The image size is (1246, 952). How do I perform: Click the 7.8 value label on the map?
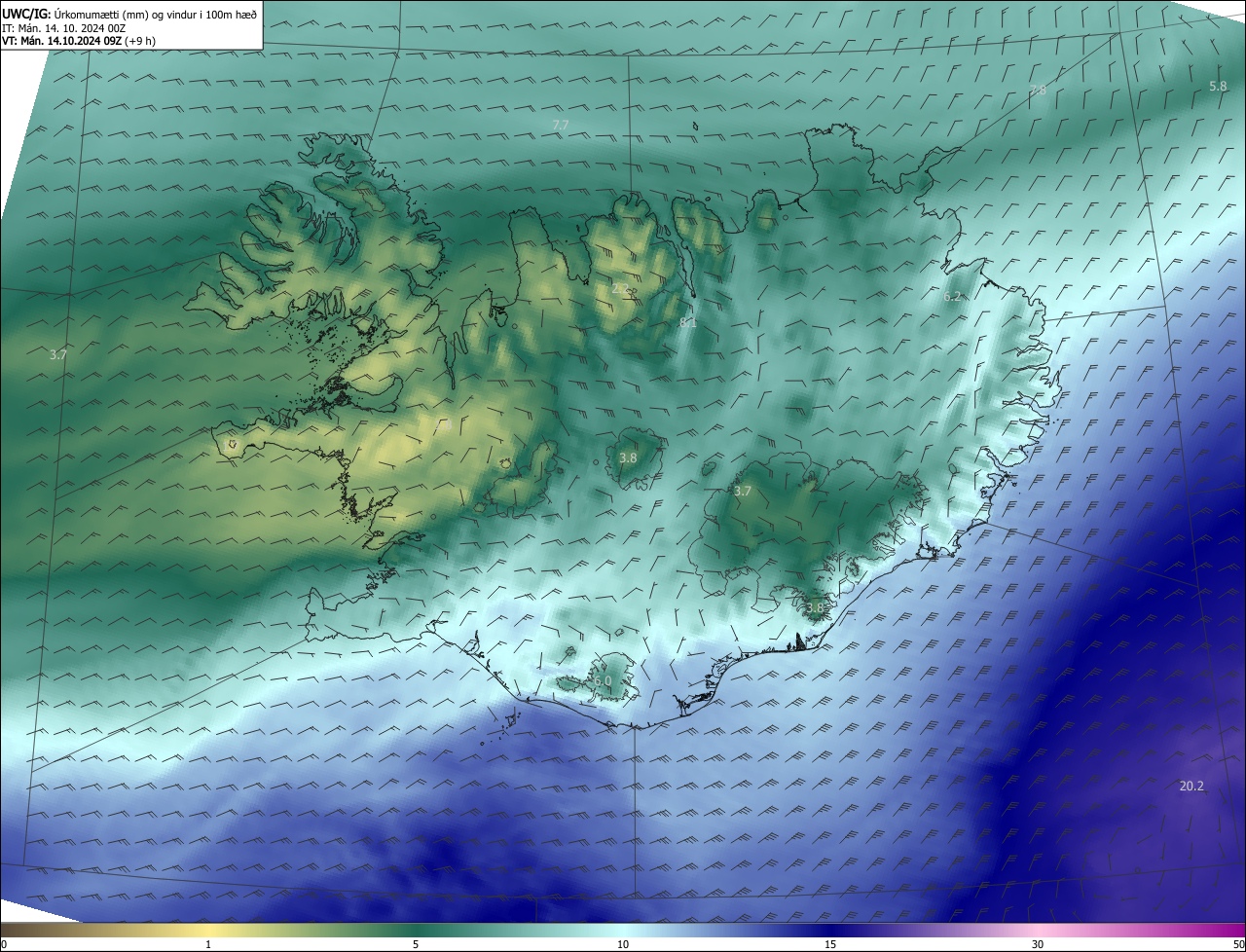pos(1038,91)
